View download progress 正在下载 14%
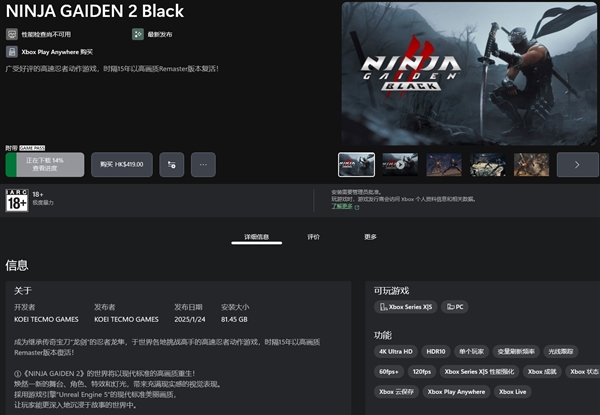This screenshot has height=415, width=600. pos(45,164)
